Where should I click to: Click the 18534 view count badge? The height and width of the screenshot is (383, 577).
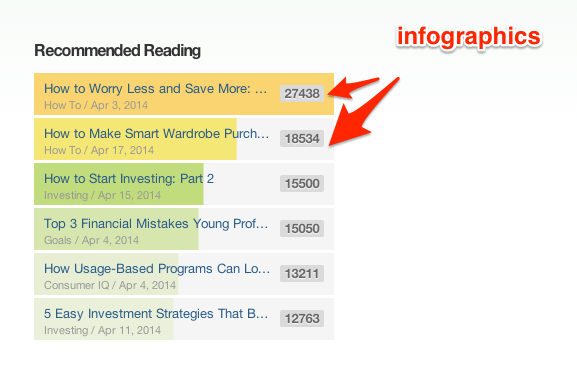pos(302,138)
